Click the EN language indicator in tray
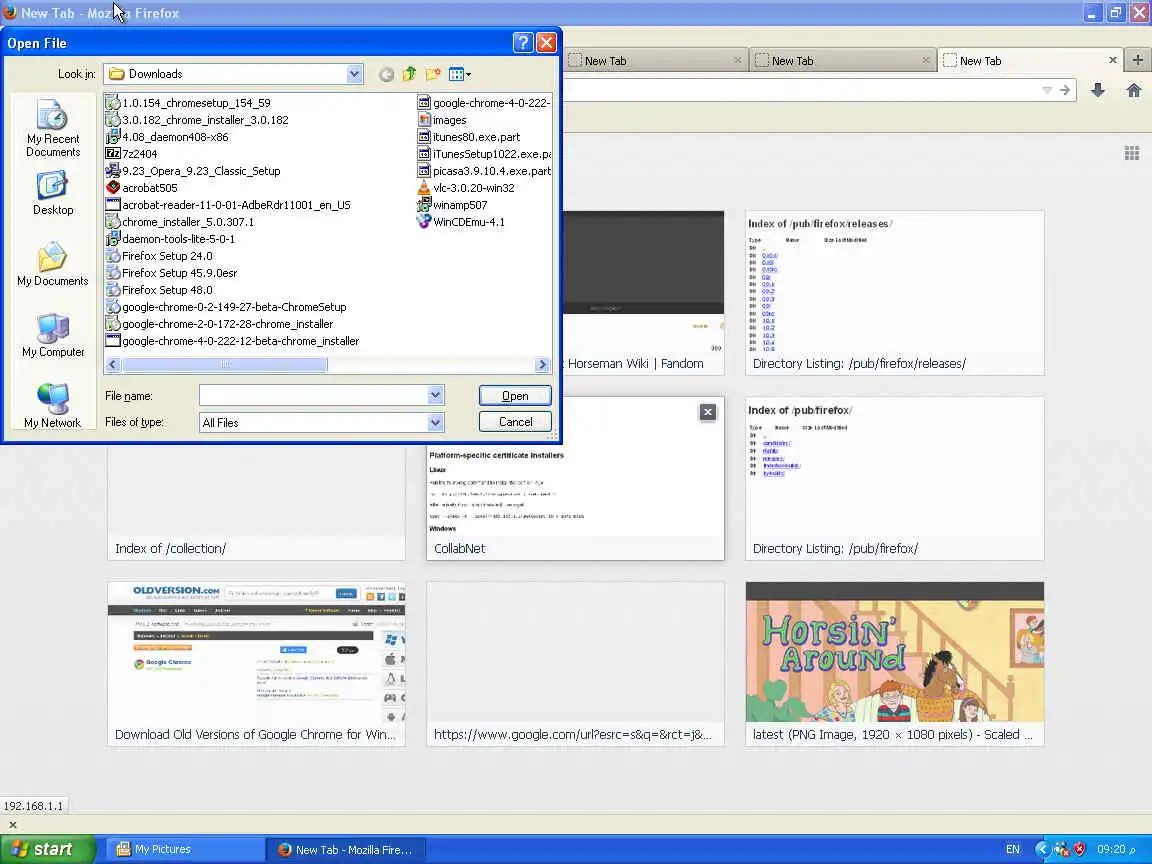The width and height of the screenshot is (1152, 864). [x=1012, y=849]
